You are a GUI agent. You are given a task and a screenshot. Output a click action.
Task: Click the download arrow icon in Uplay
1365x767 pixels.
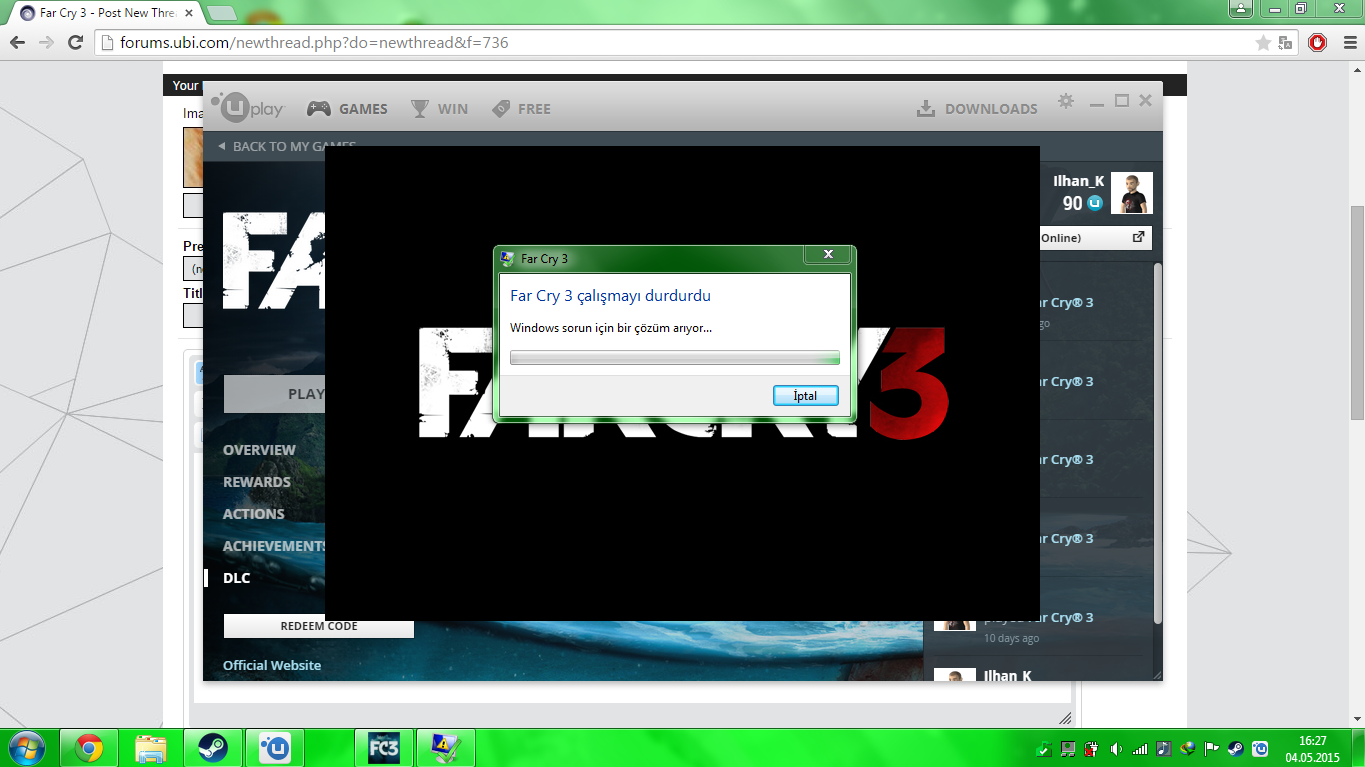926,108
